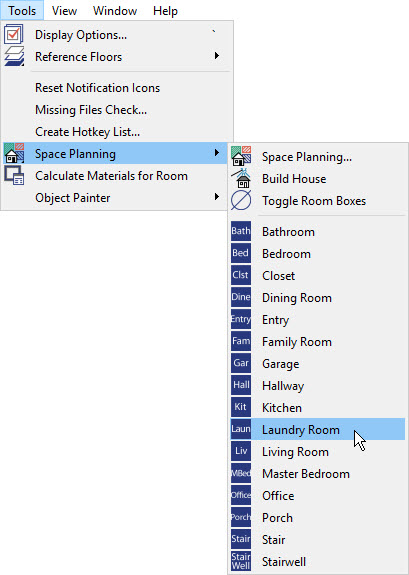
Task: Open the View menu
Action: click(64, 11)
